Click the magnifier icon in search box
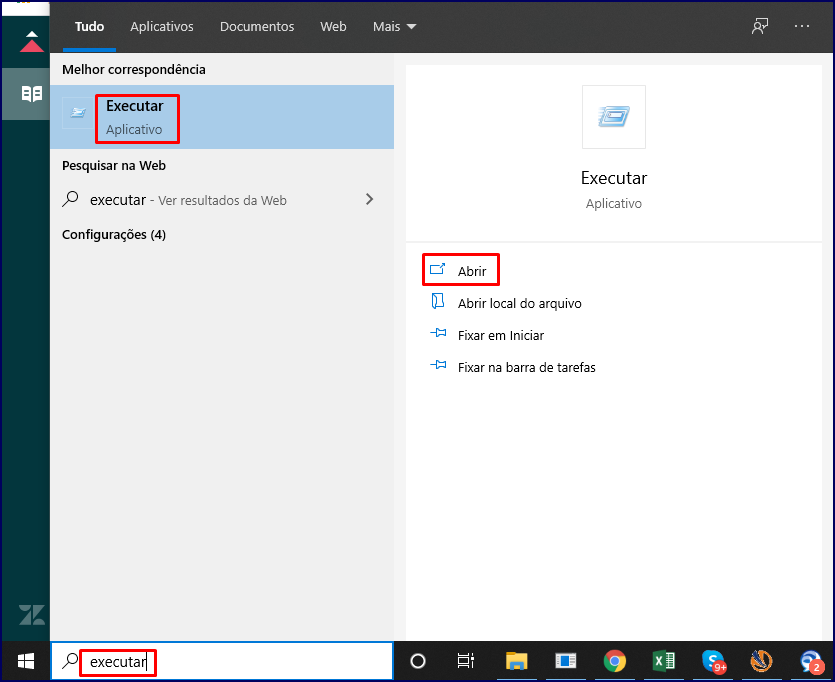 point(70,661)
